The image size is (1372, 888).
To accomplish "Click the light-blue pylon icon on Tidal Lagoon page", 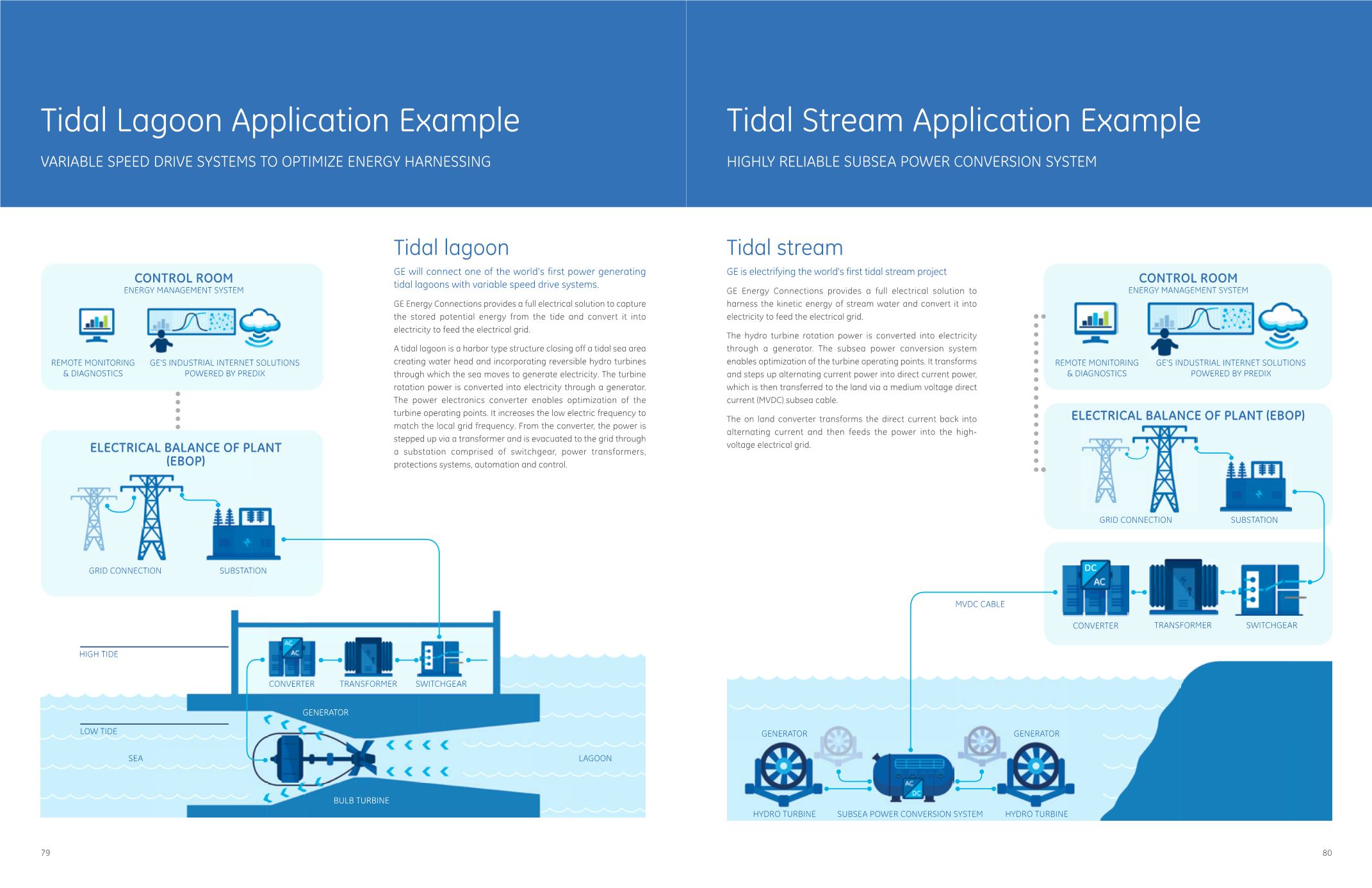I will tap(94, 519).
